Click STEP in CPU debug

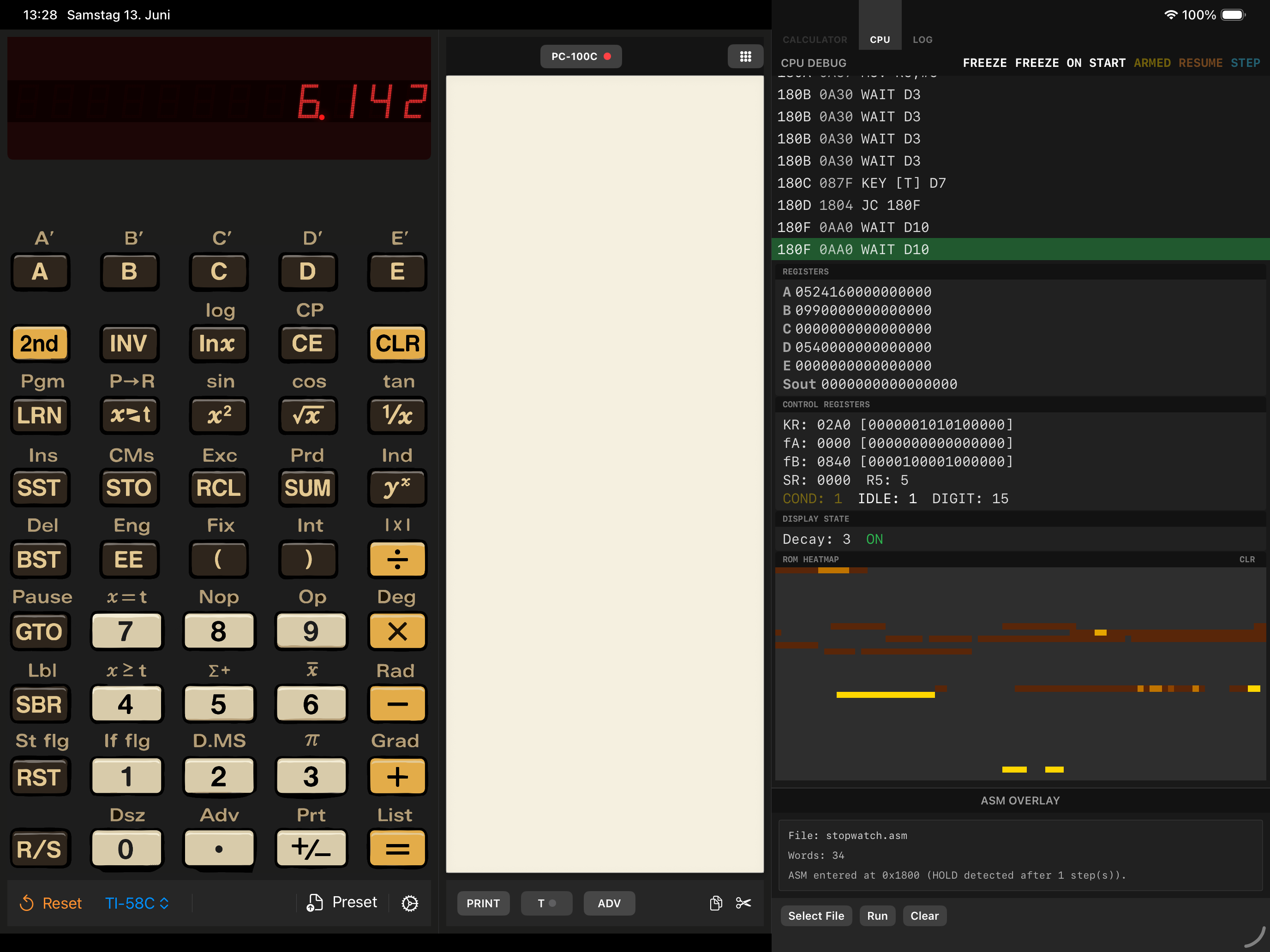tap(1245, 63)
